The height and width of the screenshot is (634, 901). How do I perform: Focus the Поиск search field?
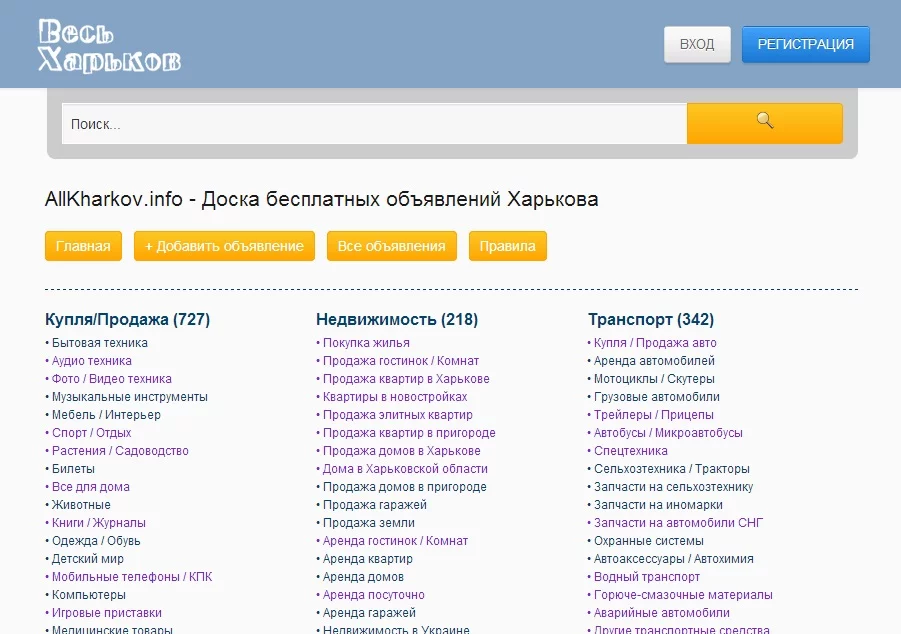(374, 124)
